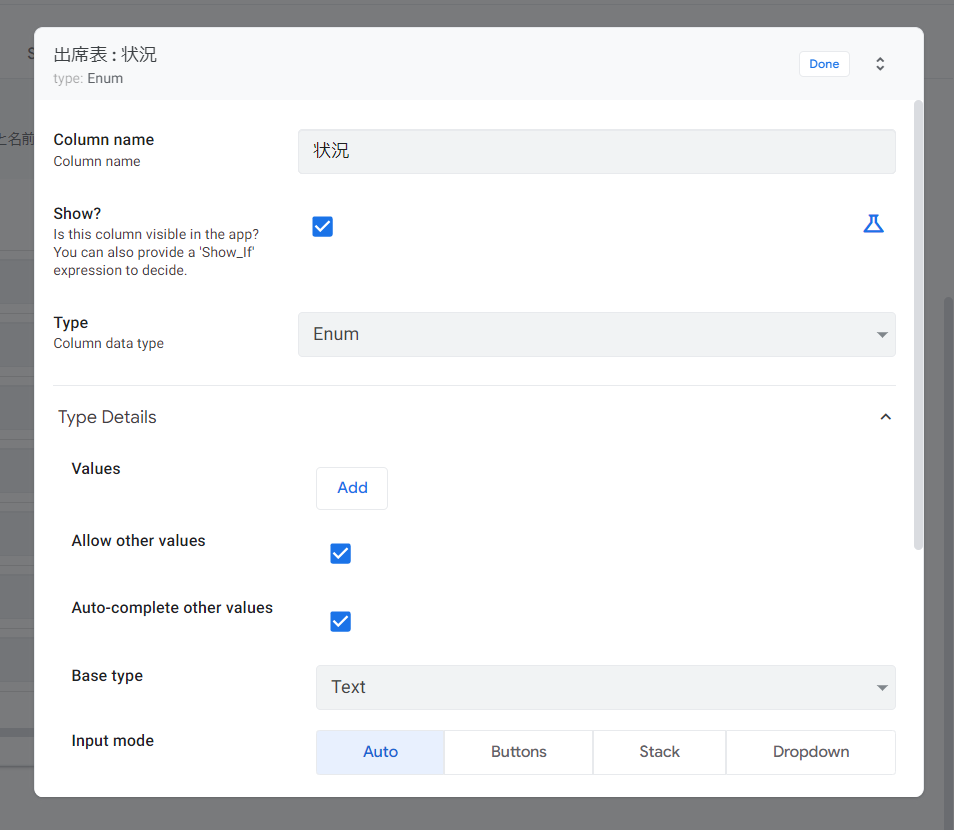Uncheck Allow other values
Image resolution: width=954 pixels, height=830 pixels.
341,554
